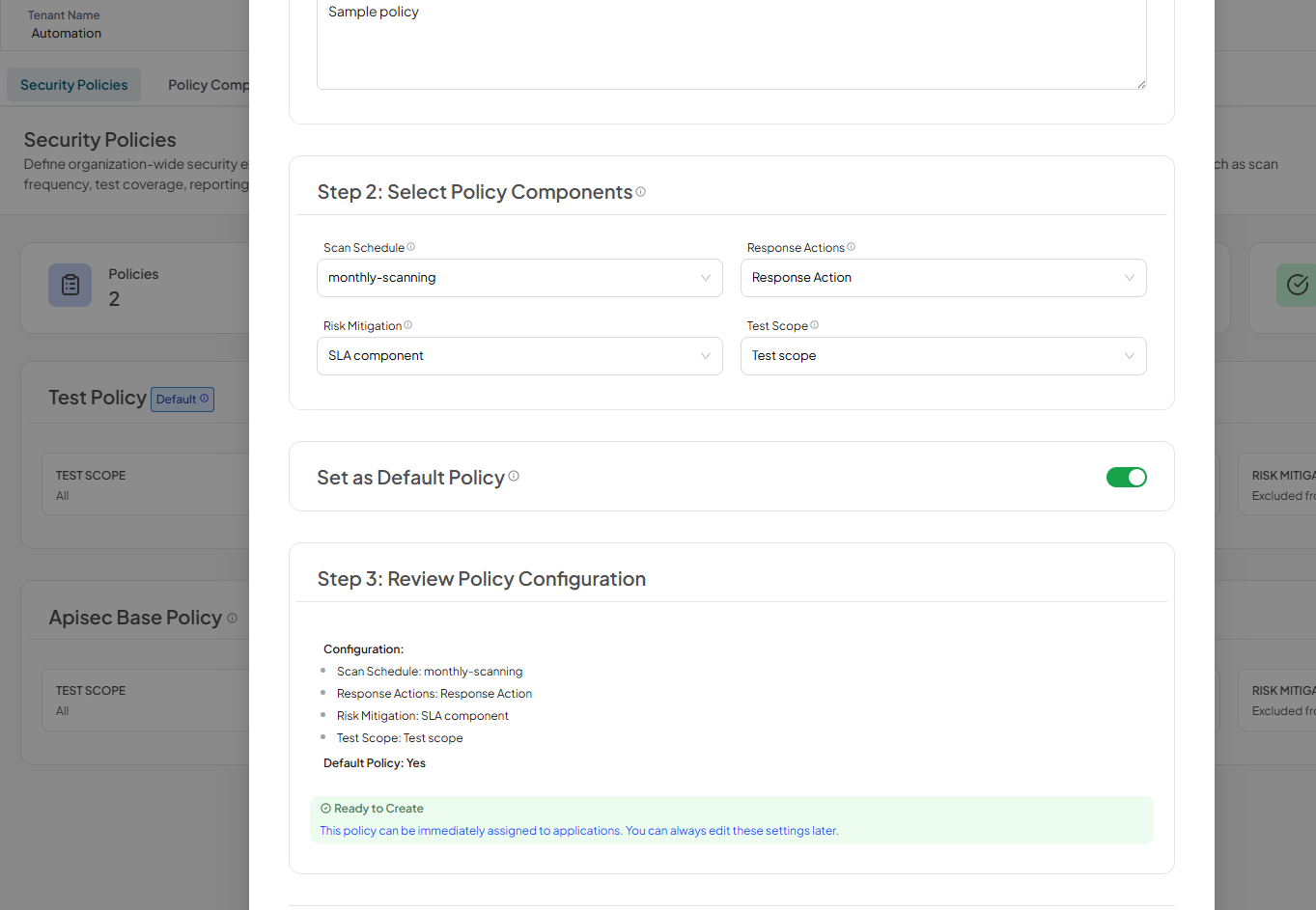Click 'Risk Mitigation: SLA component' review line
This screenshot has width=1316, height=910.
pos(423,716)
